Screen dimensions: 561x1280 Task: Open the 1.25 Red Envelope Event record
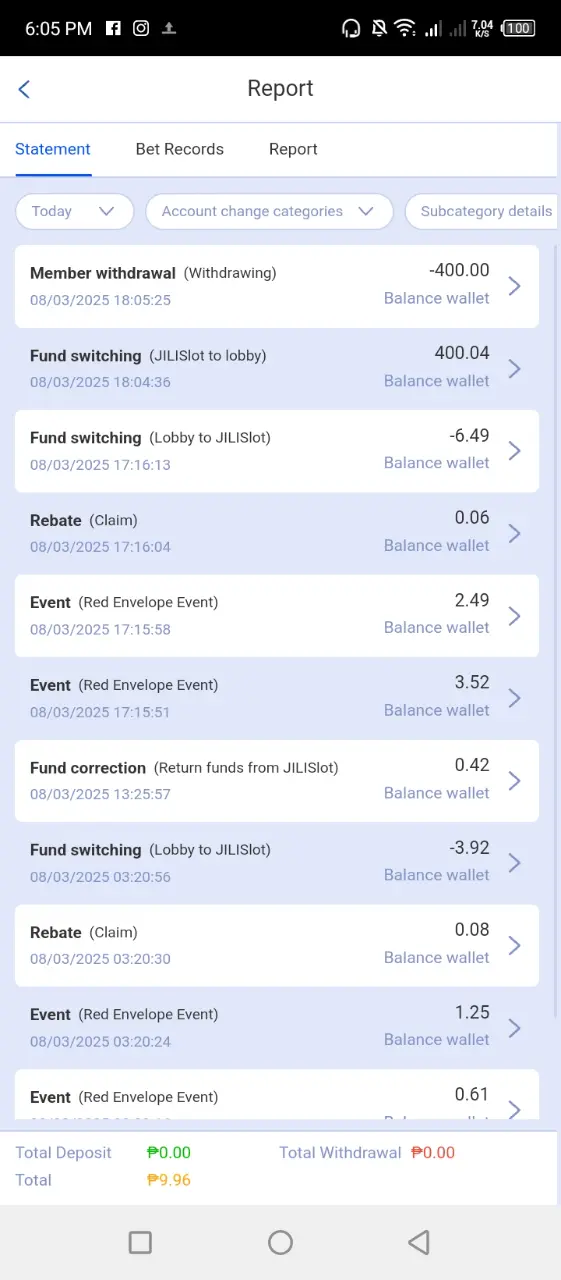(x=277, y=1028)
